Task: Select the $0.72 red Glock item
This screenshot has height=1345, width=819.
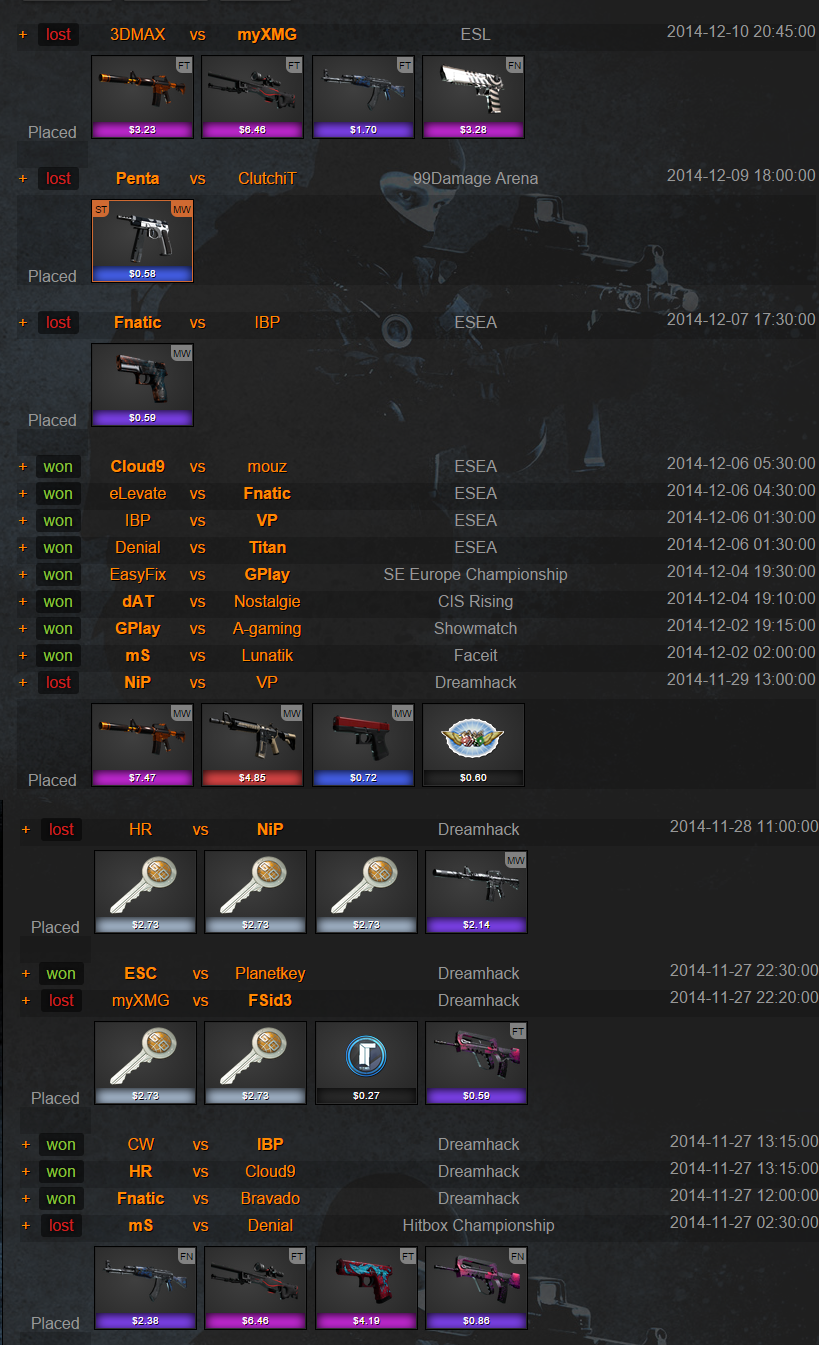Action: click(363, 745)
